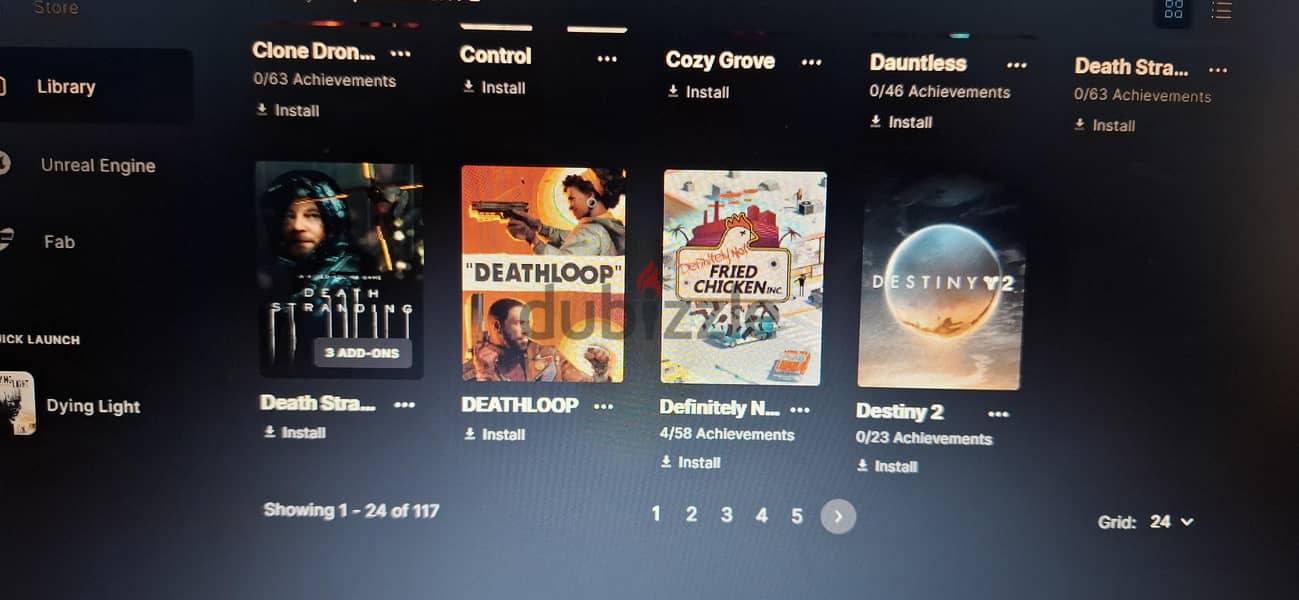
Task: Click Showing 1 - 24 of 117 text
Action: tap(351, 510)
